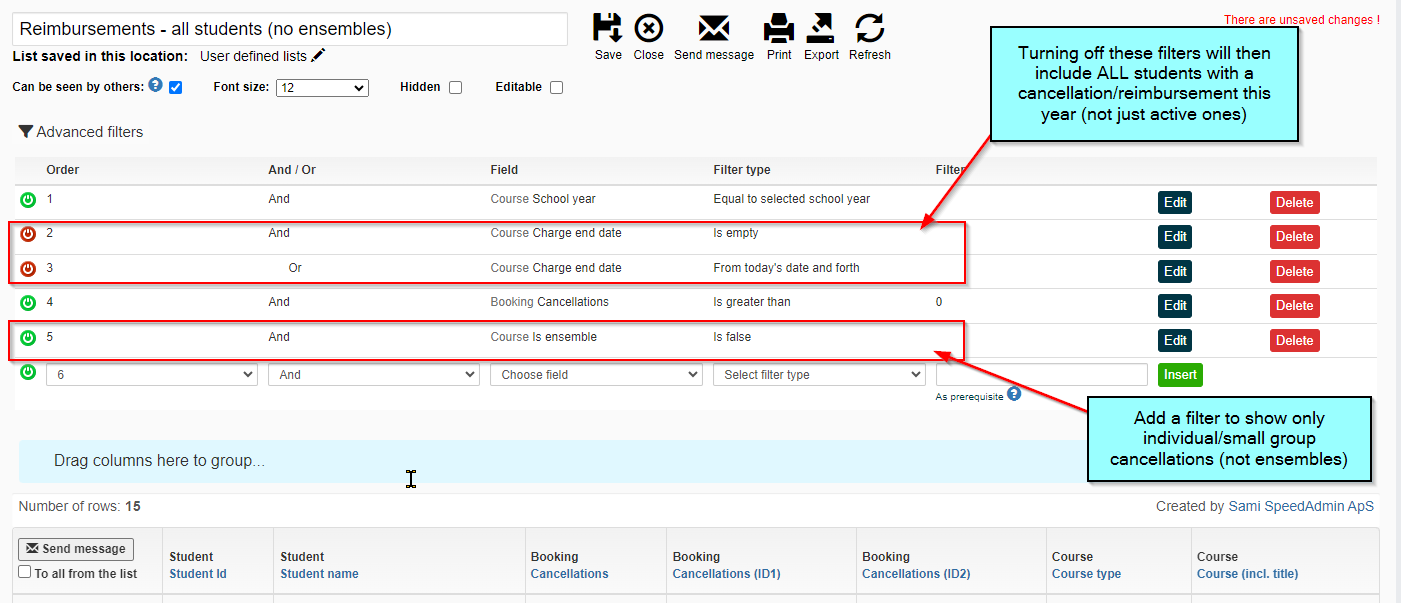Open the Select filter type dropdown

coord(819,375)
